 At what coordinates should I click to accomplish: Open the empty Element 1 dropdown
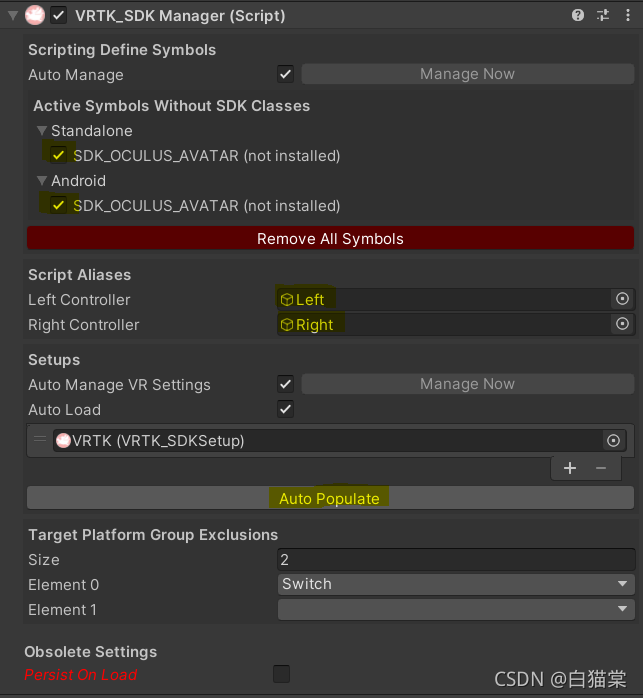tap(456, 609)
